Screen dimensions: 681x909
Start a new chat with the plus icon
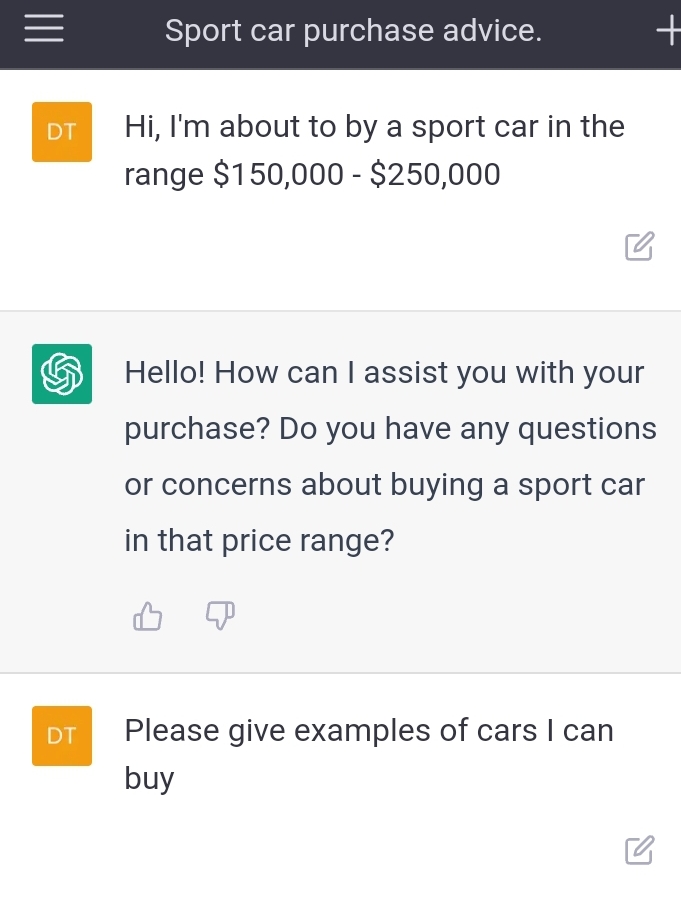coord(667,32)
